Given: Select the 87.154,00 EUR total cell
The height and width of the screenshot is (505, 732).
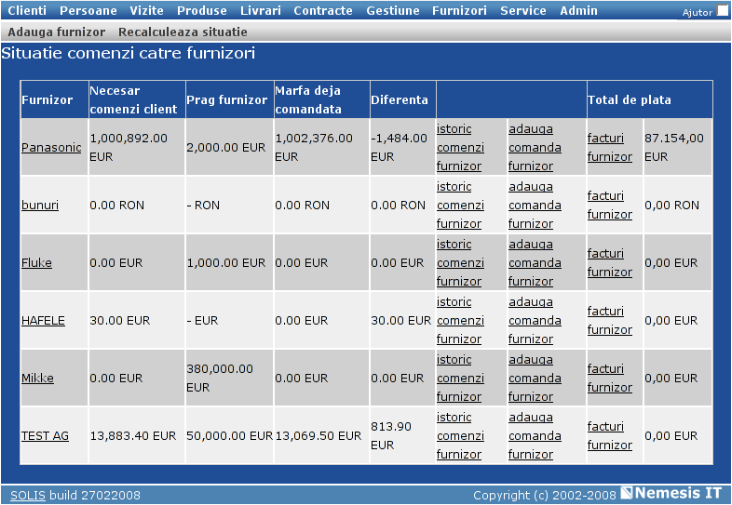Looking at the screenshot, I should [677, 147].
